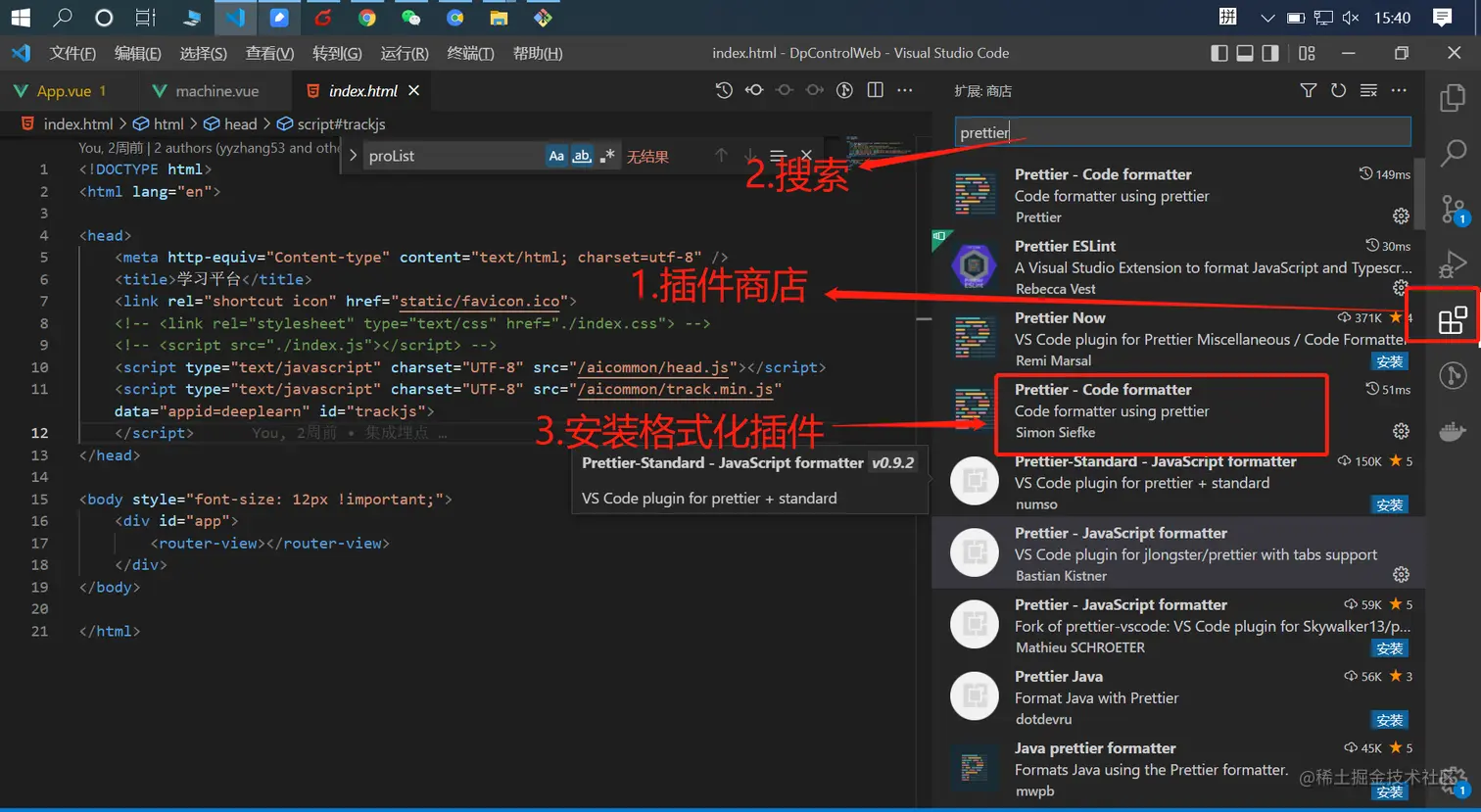Toggle GitLens file blame annotations
Image resolution: width=1481 pixels, height=812 pixels.
tap(845, 90)
